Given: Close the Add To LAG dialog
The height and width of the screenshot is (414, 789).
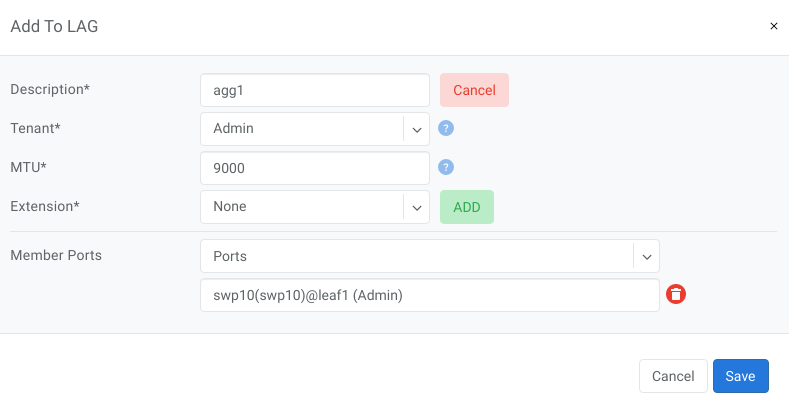Looking at the screenshot, I should (x=773, y=26).
